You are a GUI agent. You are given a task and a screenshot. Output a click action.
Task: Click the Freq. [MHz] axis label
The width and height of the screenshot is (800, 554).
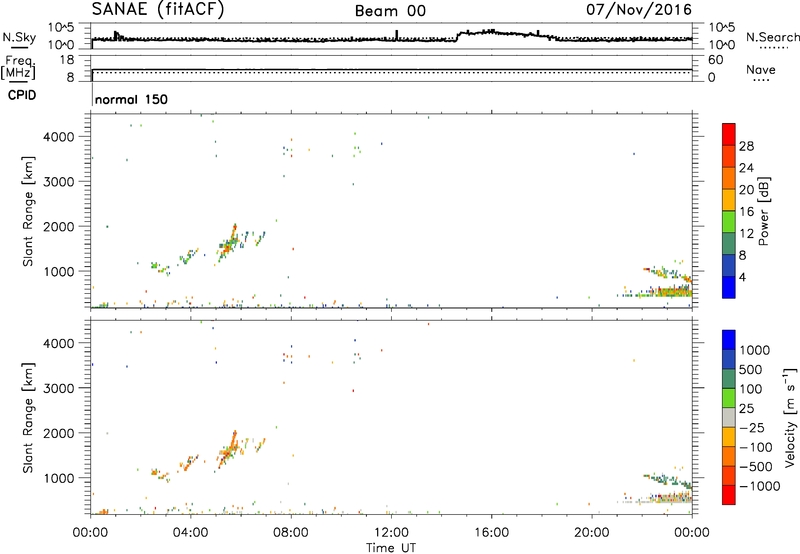(19, 67)
